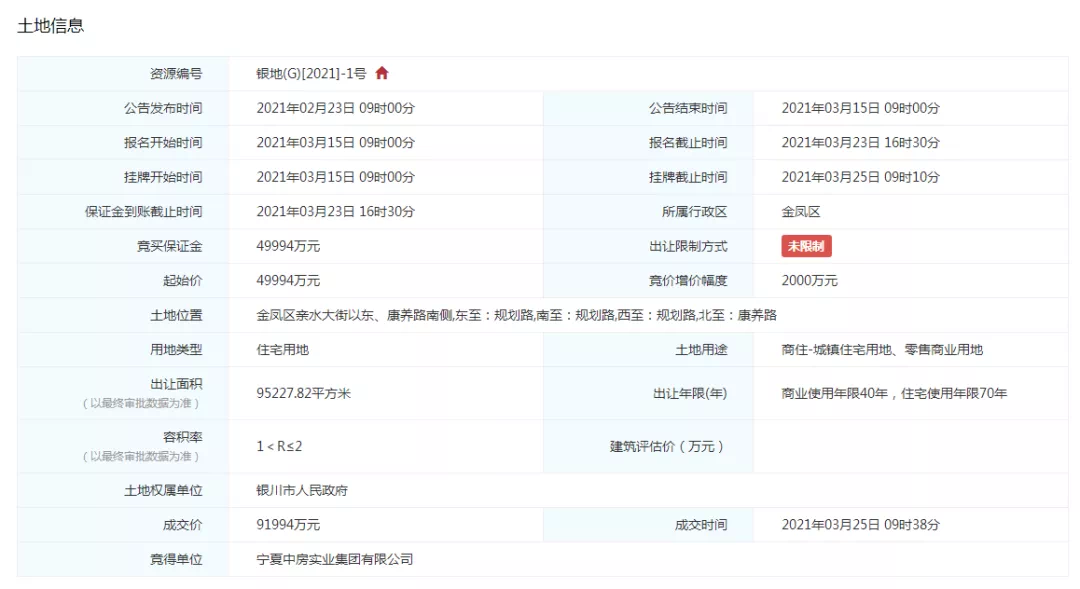Click the empty 建筑评估价 value cell
This screenshot has width=1080, height=589.
point(910,446)
